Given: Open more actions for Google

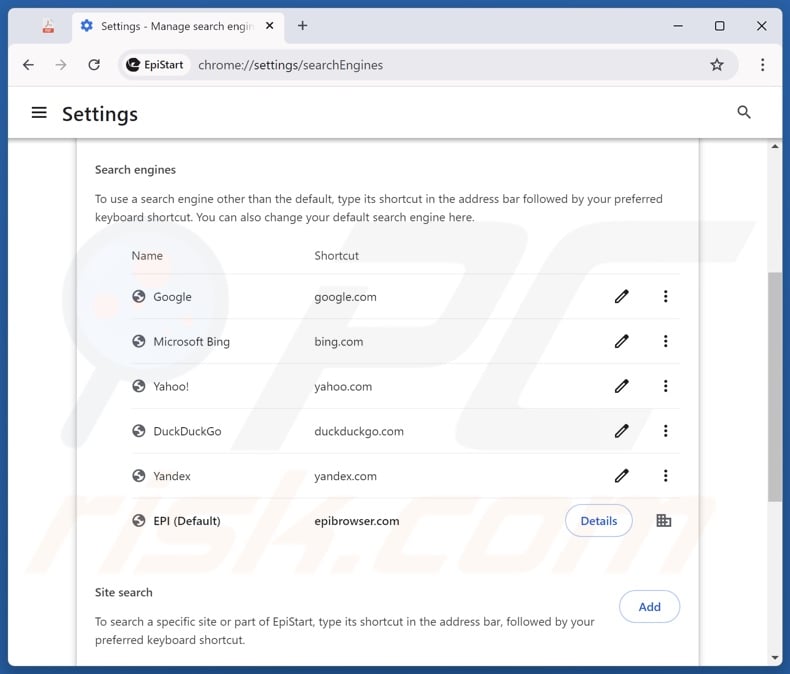Looking at the screenshot, I should pos(665,297).
